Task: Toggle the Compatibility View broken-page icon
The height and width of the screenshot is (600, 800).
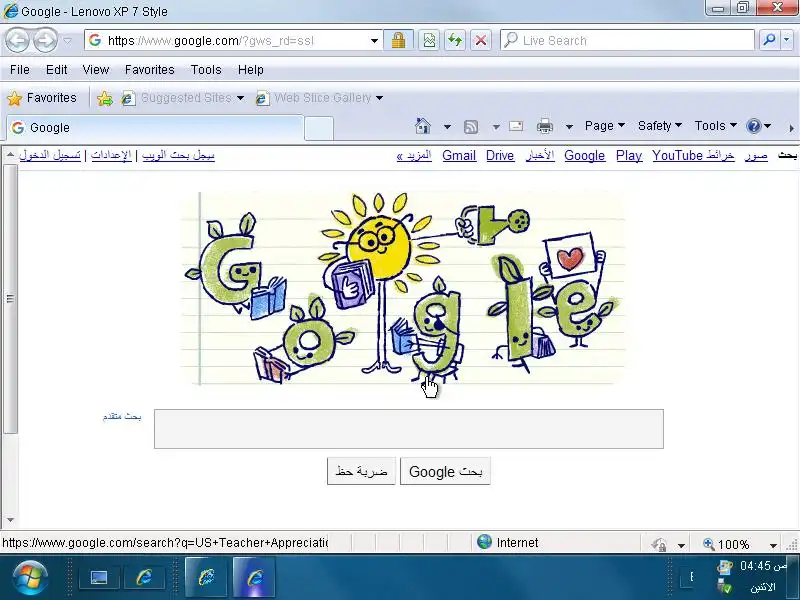Action: [429, 40]
